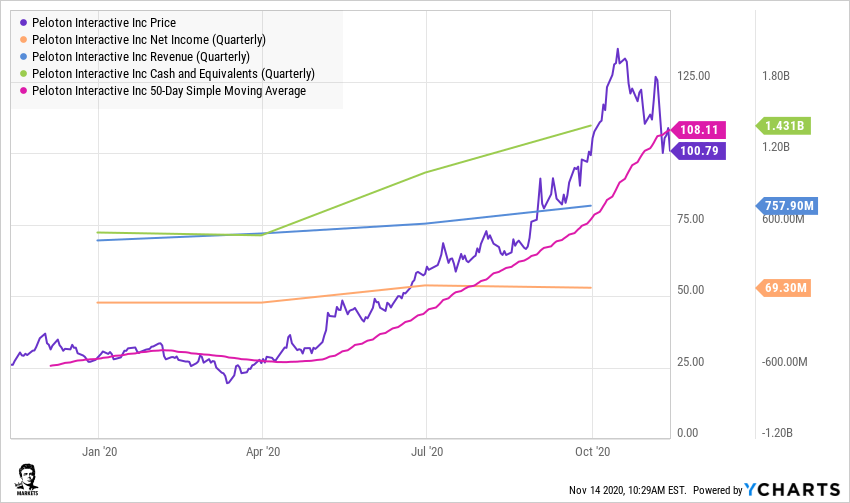Click the 125.00 price axis label
Viewport: 850px width, 503px height.
(693, 76)
